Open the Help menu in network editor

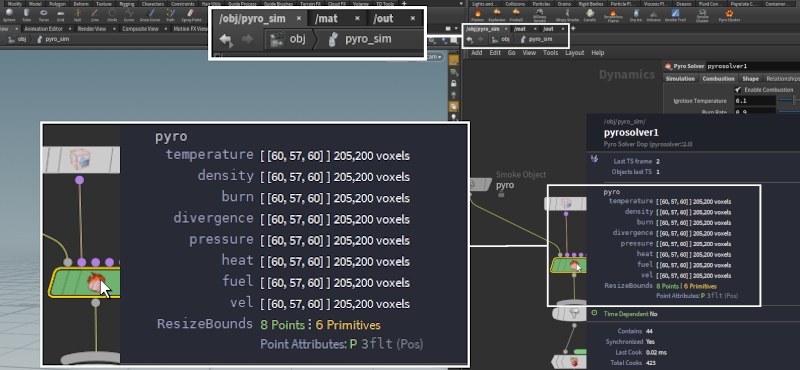click(597, 53)
